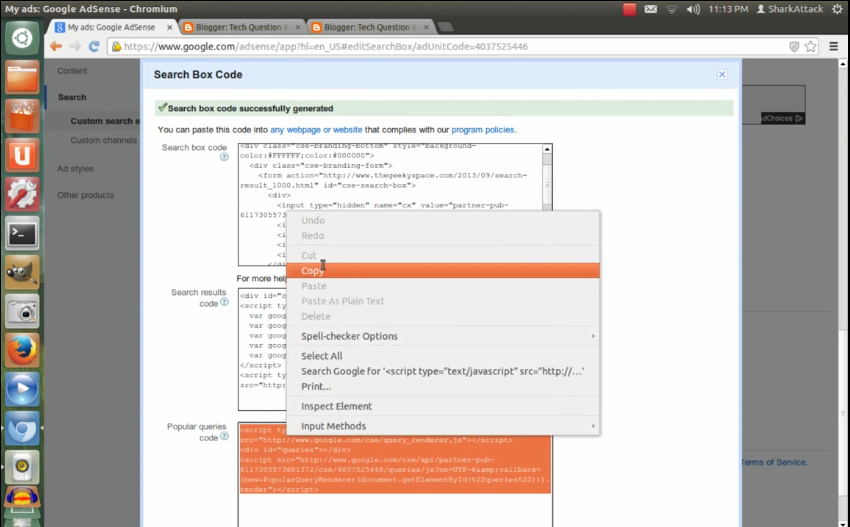Launch Ubuntu Software Center from dock

coord(22,117)
